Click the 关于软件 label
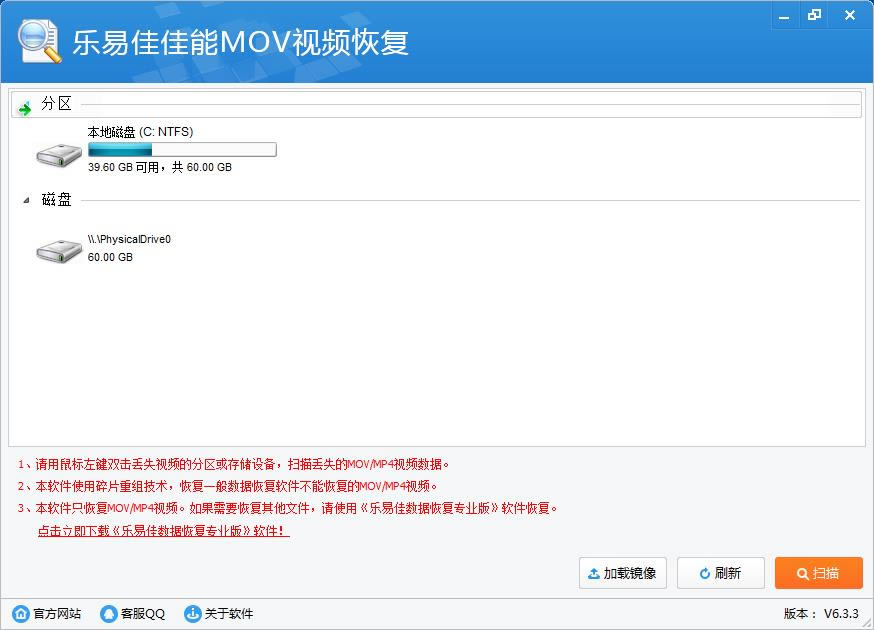The width and height of the screenshot is (874, 630). pos(229,614)
